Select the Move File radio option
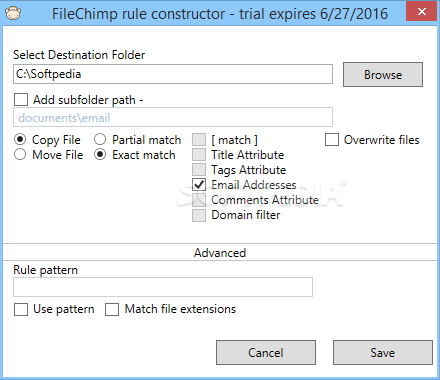440x380 pixels. coord(20,154)
